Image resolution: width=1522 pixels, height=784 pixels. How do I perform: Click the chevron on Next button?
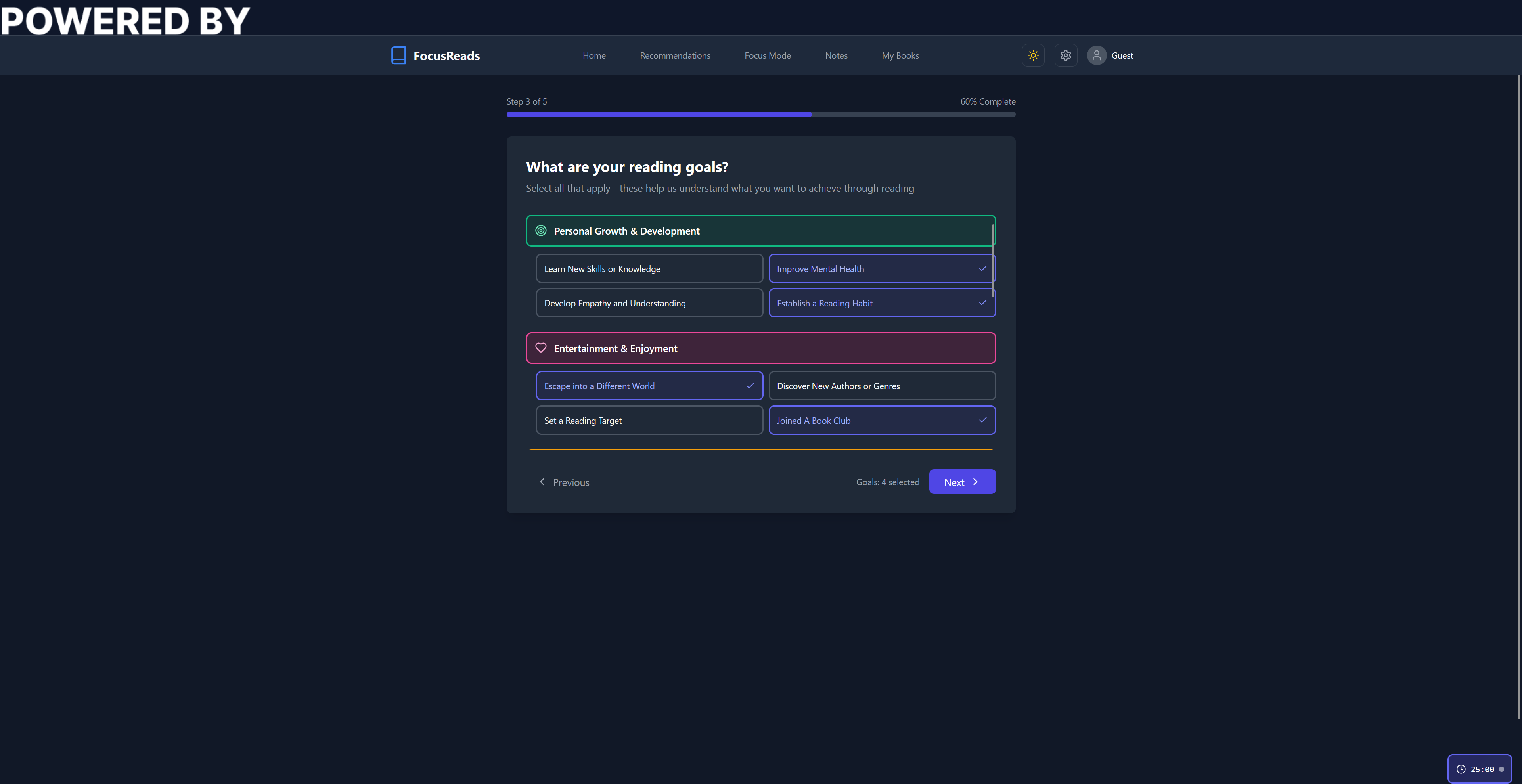point(975,482)
